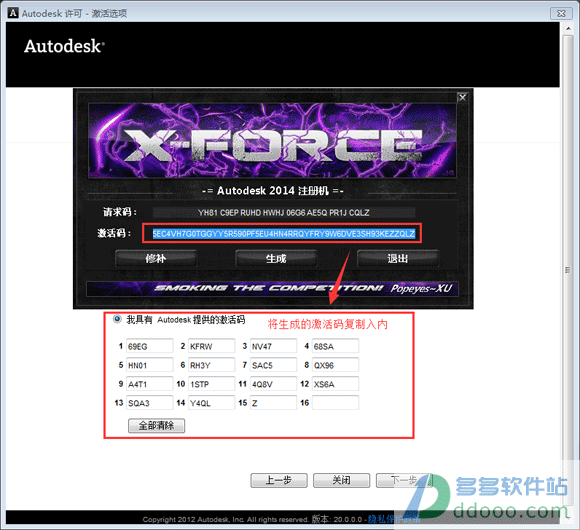Click activation field 10 containing 1STP
This screenshot has width=580, height=530.
point(212,384)
